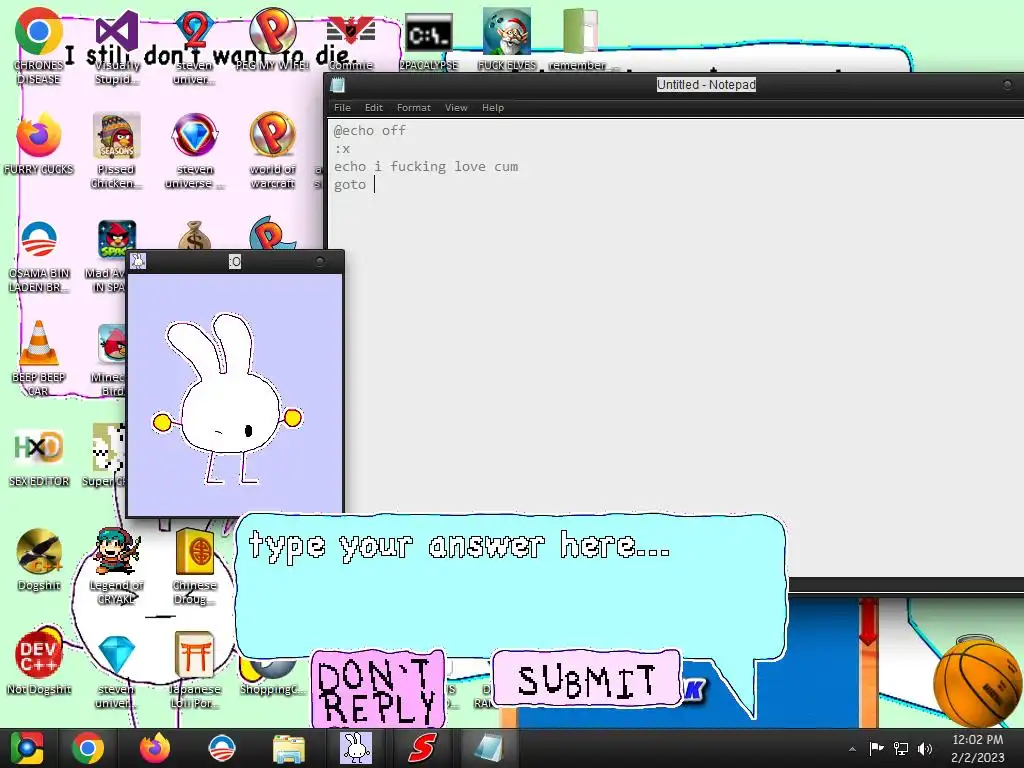Screen dimensions: 1024x768
Task: Open Firefox from the taskbar
Action: point(155,748)
